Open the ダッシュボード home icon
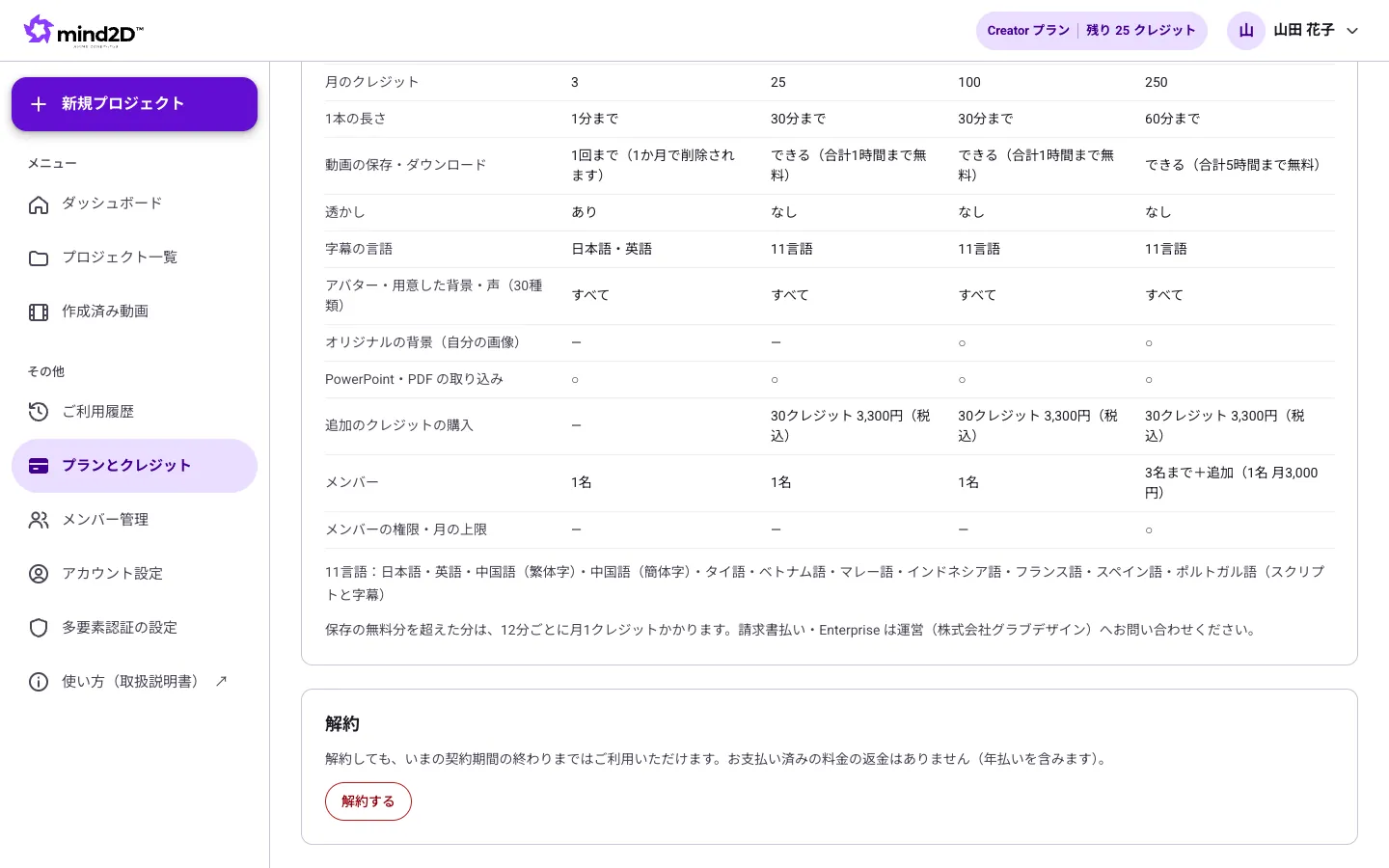 click(x=39, y=203)
